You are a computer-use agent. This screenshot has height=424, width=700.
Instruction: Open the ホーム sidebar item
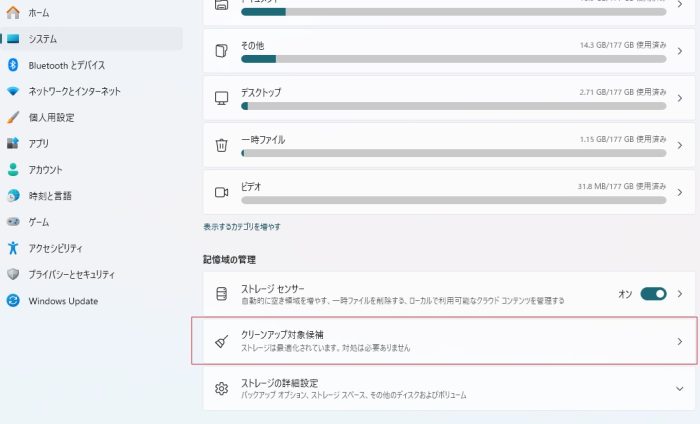92,12
